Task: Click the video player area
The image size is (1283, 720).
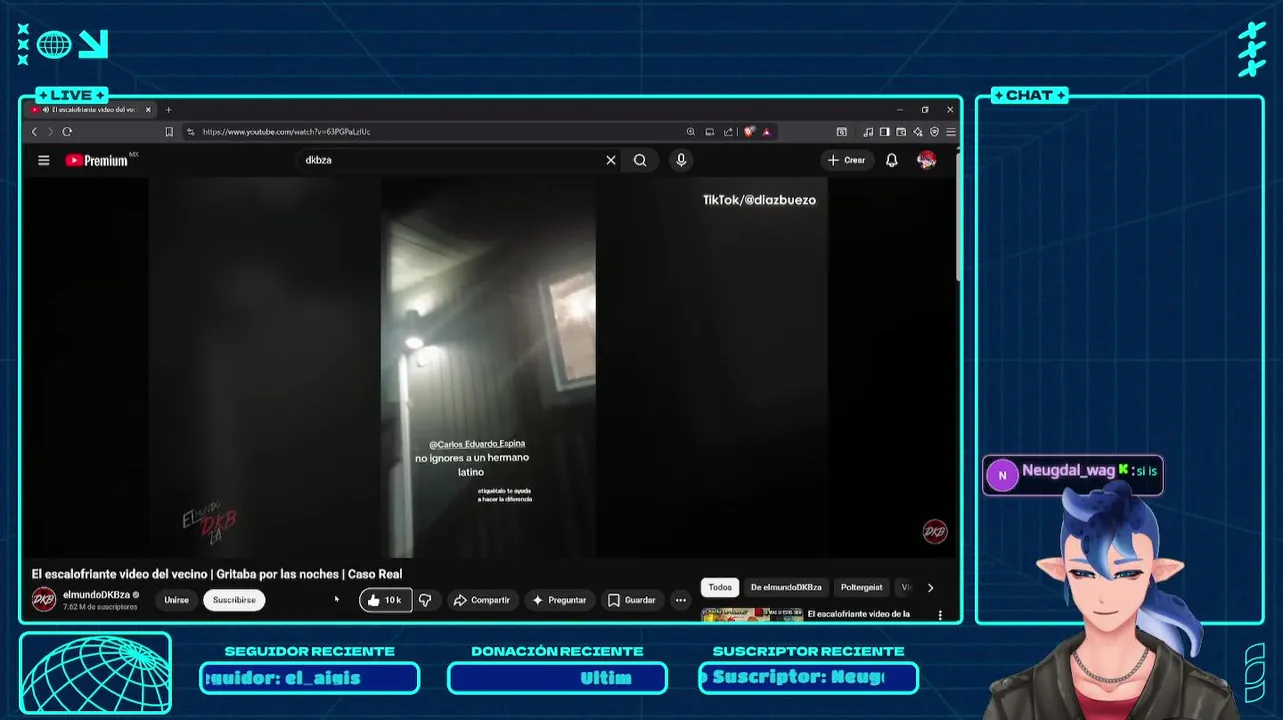Action: click(489, 368)
